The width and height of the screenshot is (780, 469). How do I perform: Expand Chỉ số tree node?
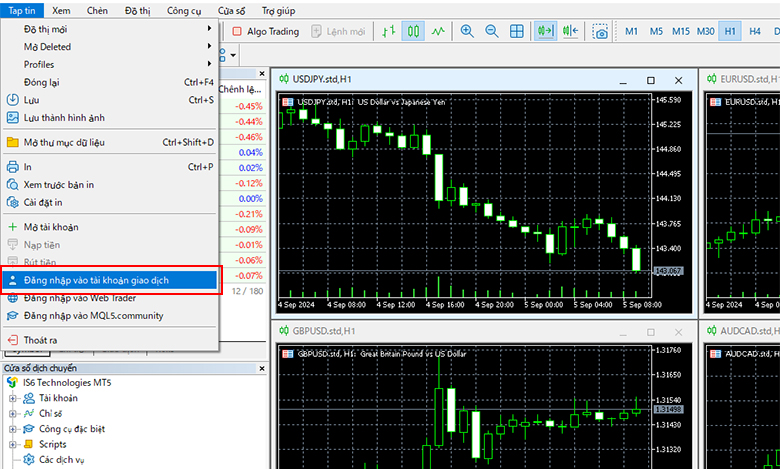pos(13,414)
